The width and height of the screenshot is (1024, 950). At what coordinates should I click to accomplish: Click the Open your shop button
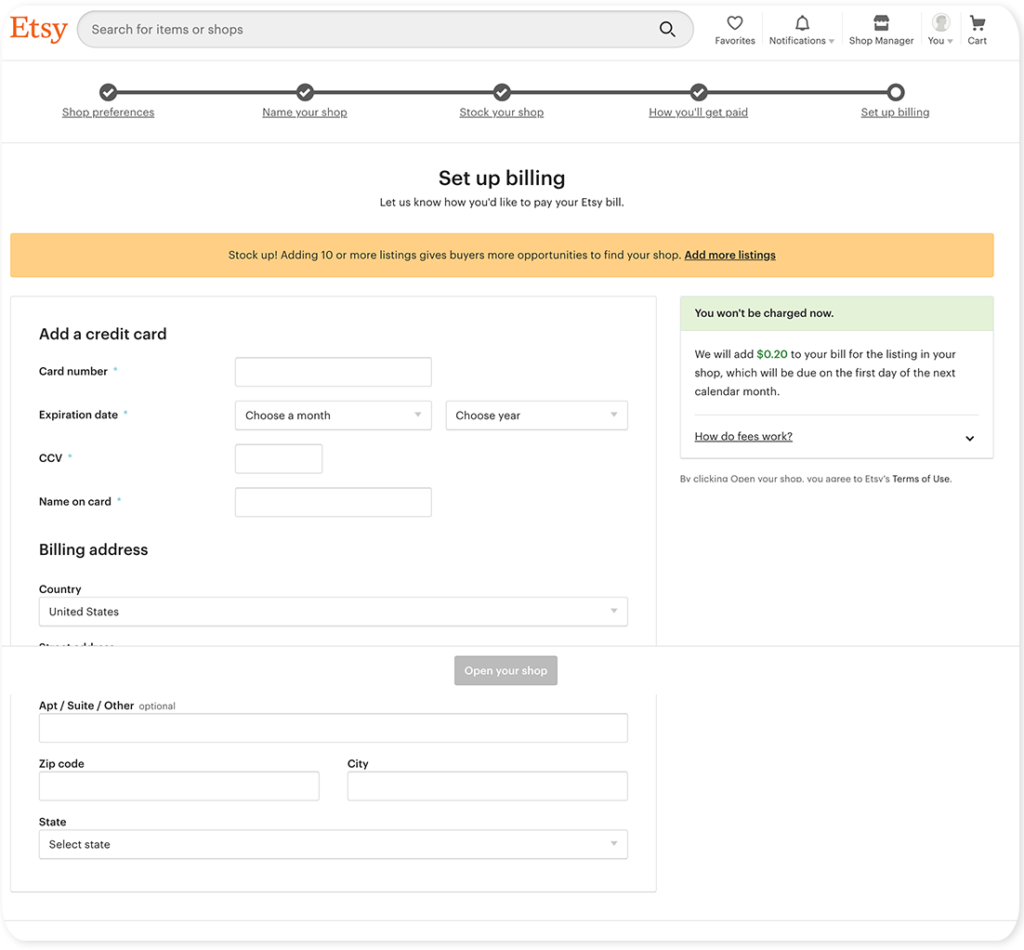(x=505, y=671)
